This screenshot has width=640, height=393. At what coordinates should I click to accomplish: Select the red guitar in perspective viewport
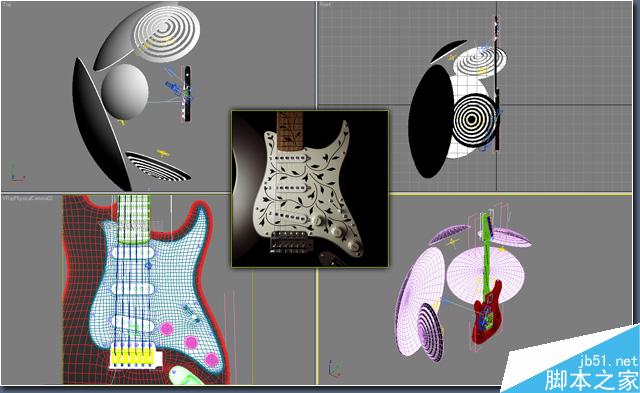pos(487,311)
